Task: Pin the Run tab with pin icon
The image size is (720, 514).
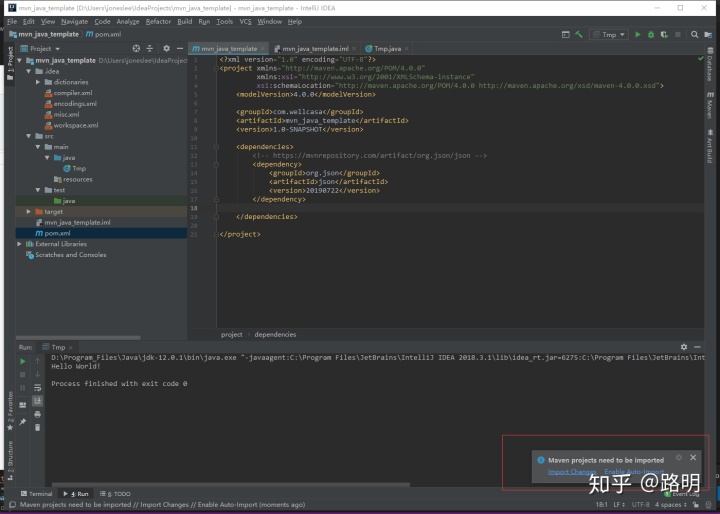Action: tap(22, 422)
